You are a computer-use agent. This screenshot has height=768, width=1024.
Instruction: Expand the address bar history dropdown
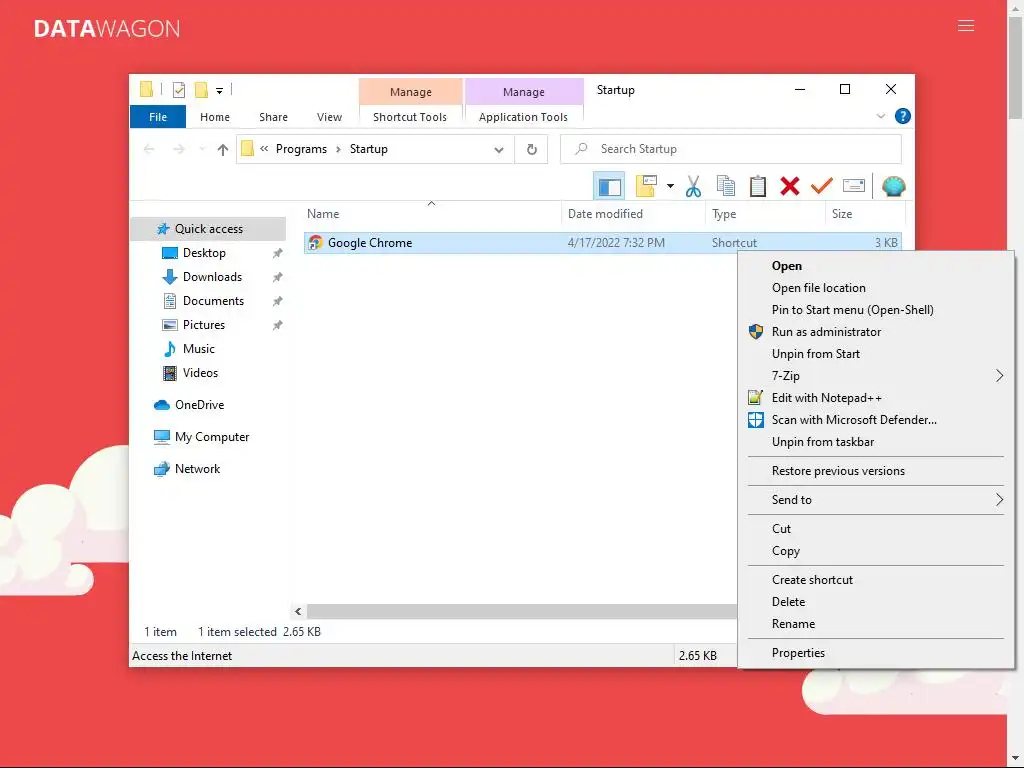tap(499, 150)
